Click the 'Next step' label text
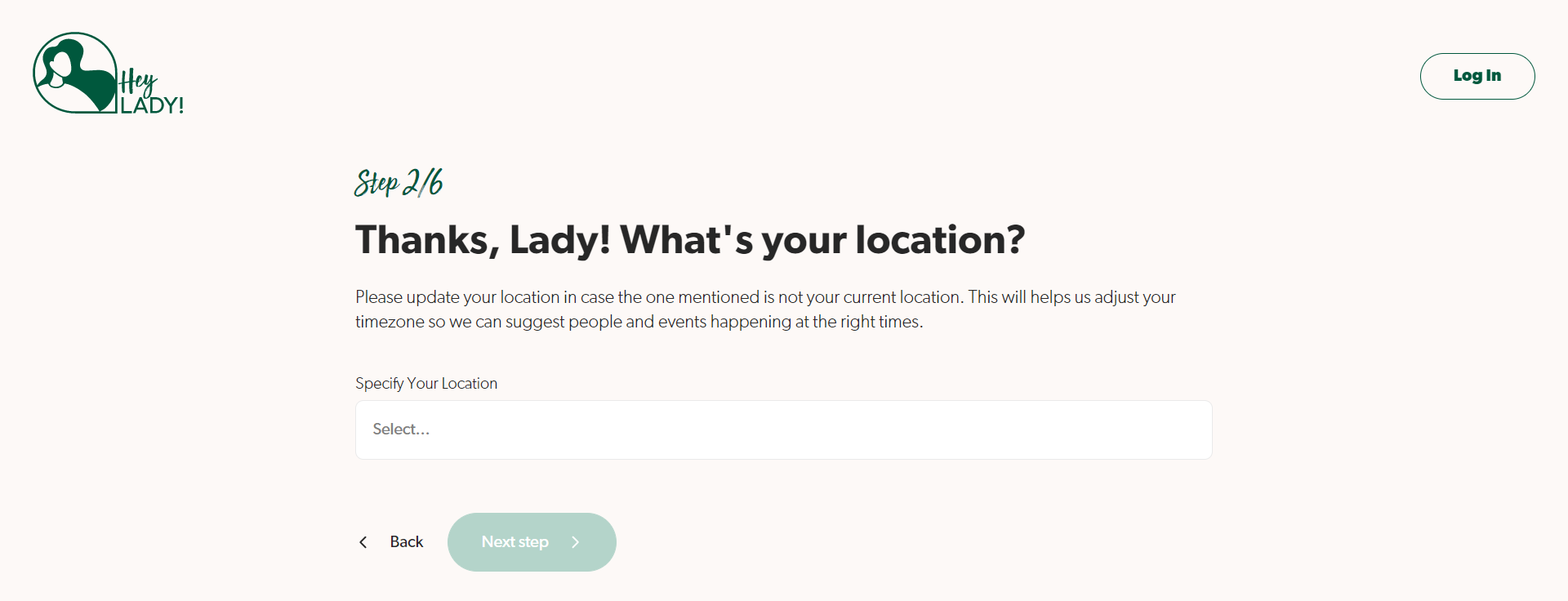Screen dimensions: 1568x601 tap(514, 542)
